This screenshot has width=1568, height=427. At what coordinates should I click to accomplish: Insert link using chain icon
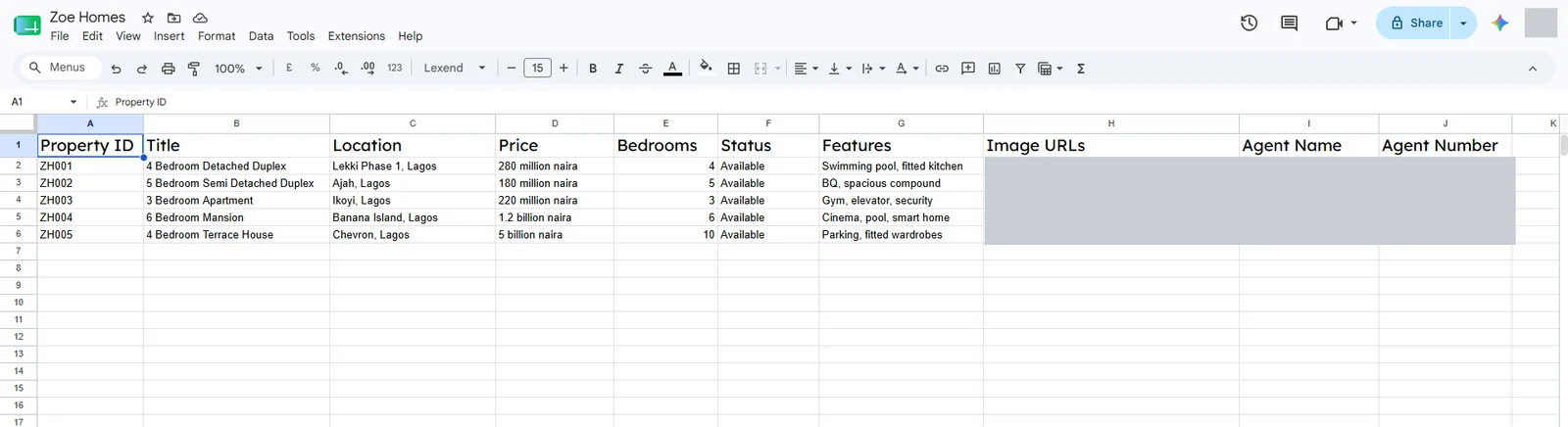(x=942, y=69)
